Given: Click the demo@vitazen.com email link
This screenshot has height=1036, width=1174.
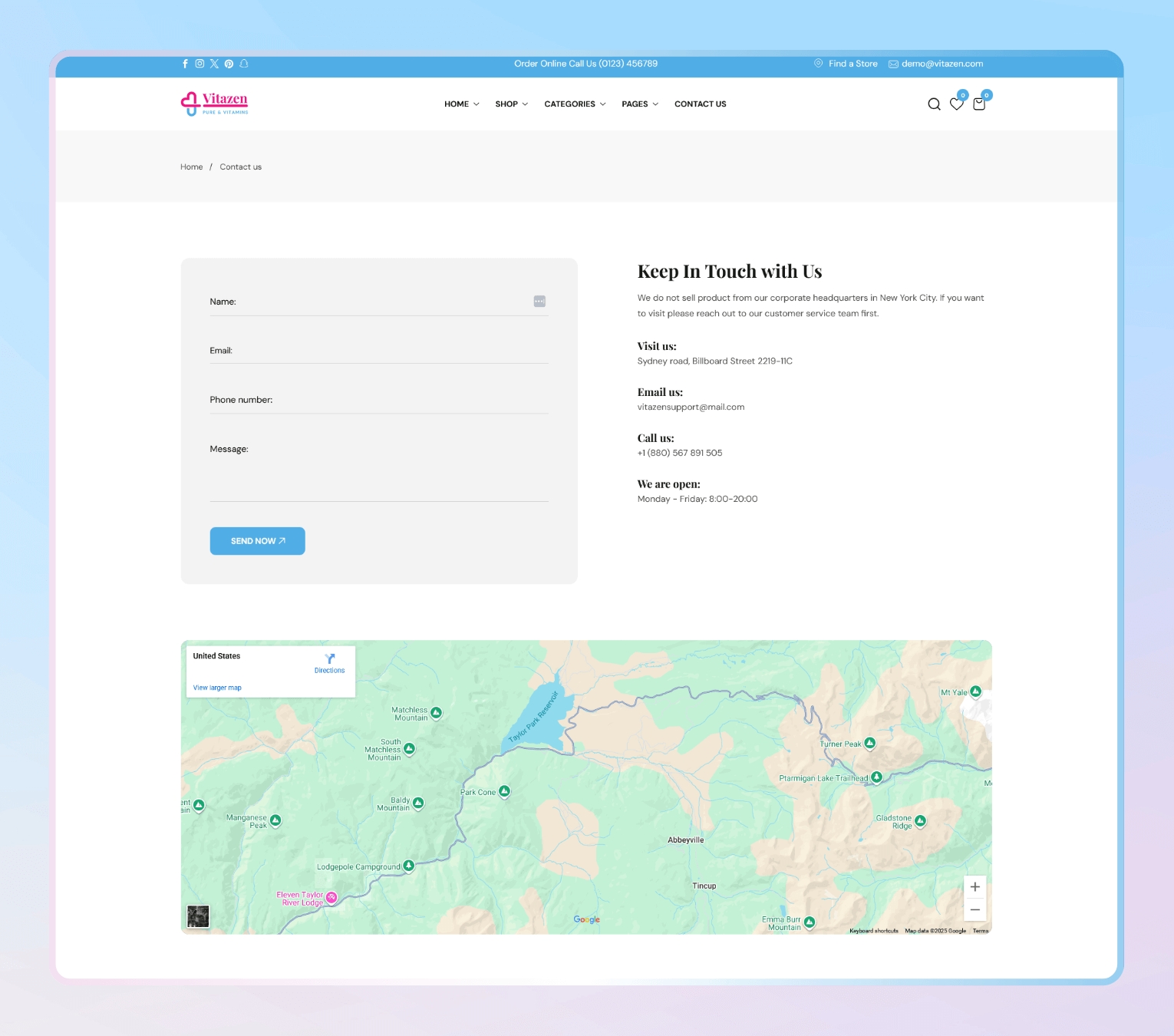Looking at the screenshot, I should click(935, 64).
